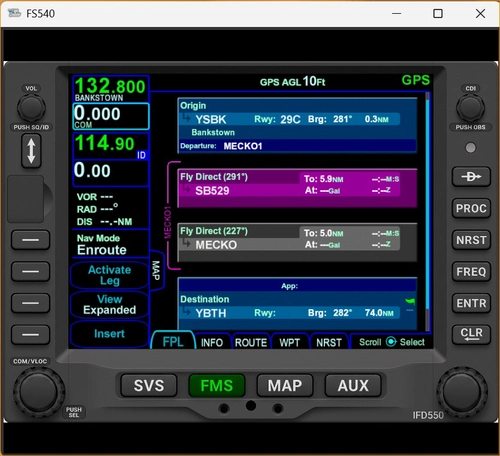Click the NRST bezel button

[x=471, y=240]
